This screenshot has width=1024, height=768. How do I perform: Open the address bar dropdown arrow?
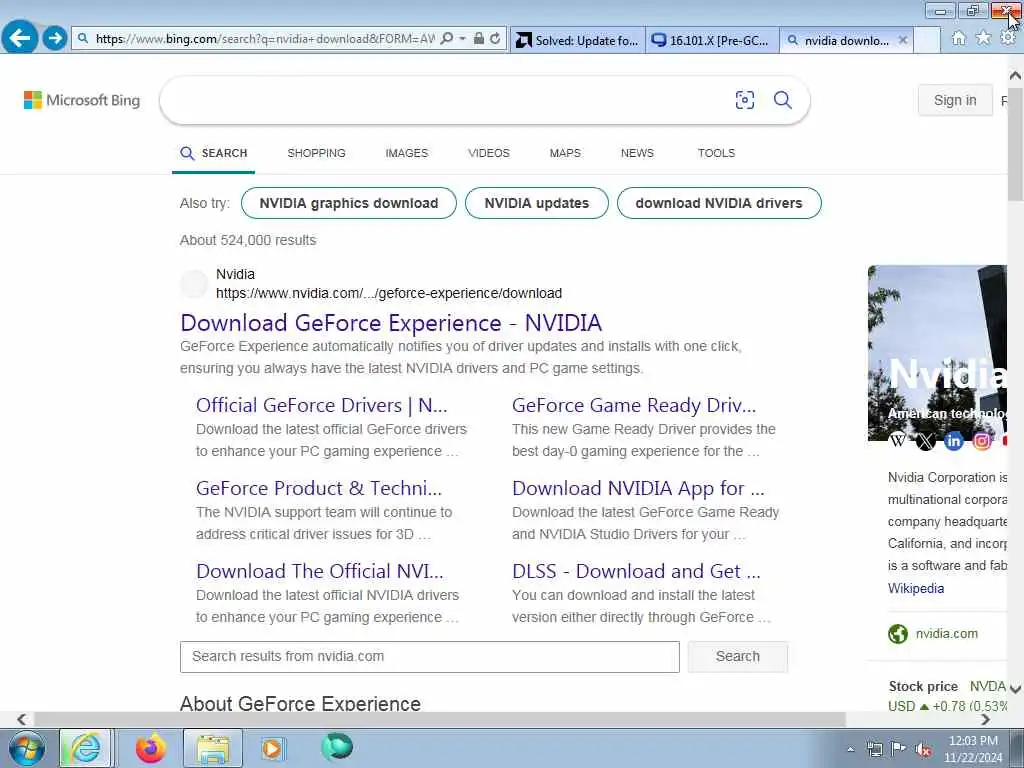click(x=462, y=39)
